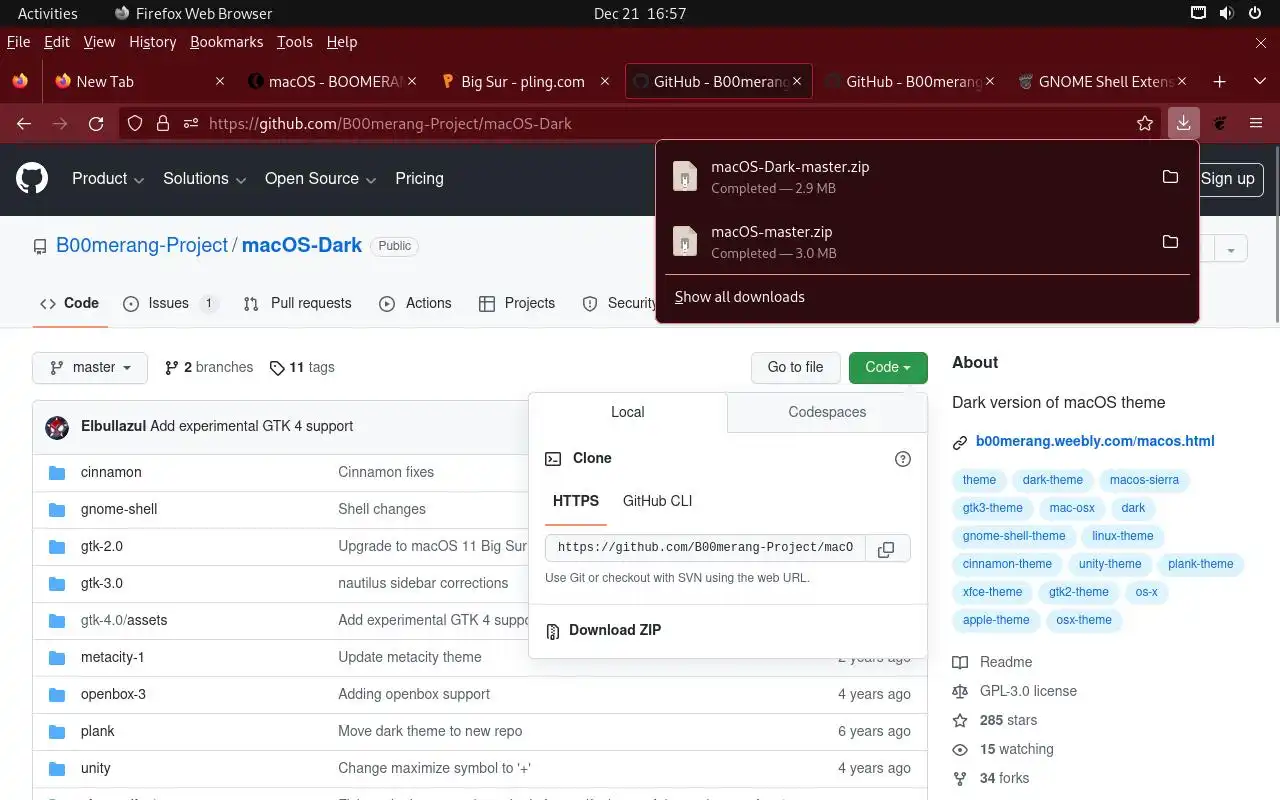Open the Issues repository tab
The width and height of the screenshot is (1280, 800).
pos(171,303)
